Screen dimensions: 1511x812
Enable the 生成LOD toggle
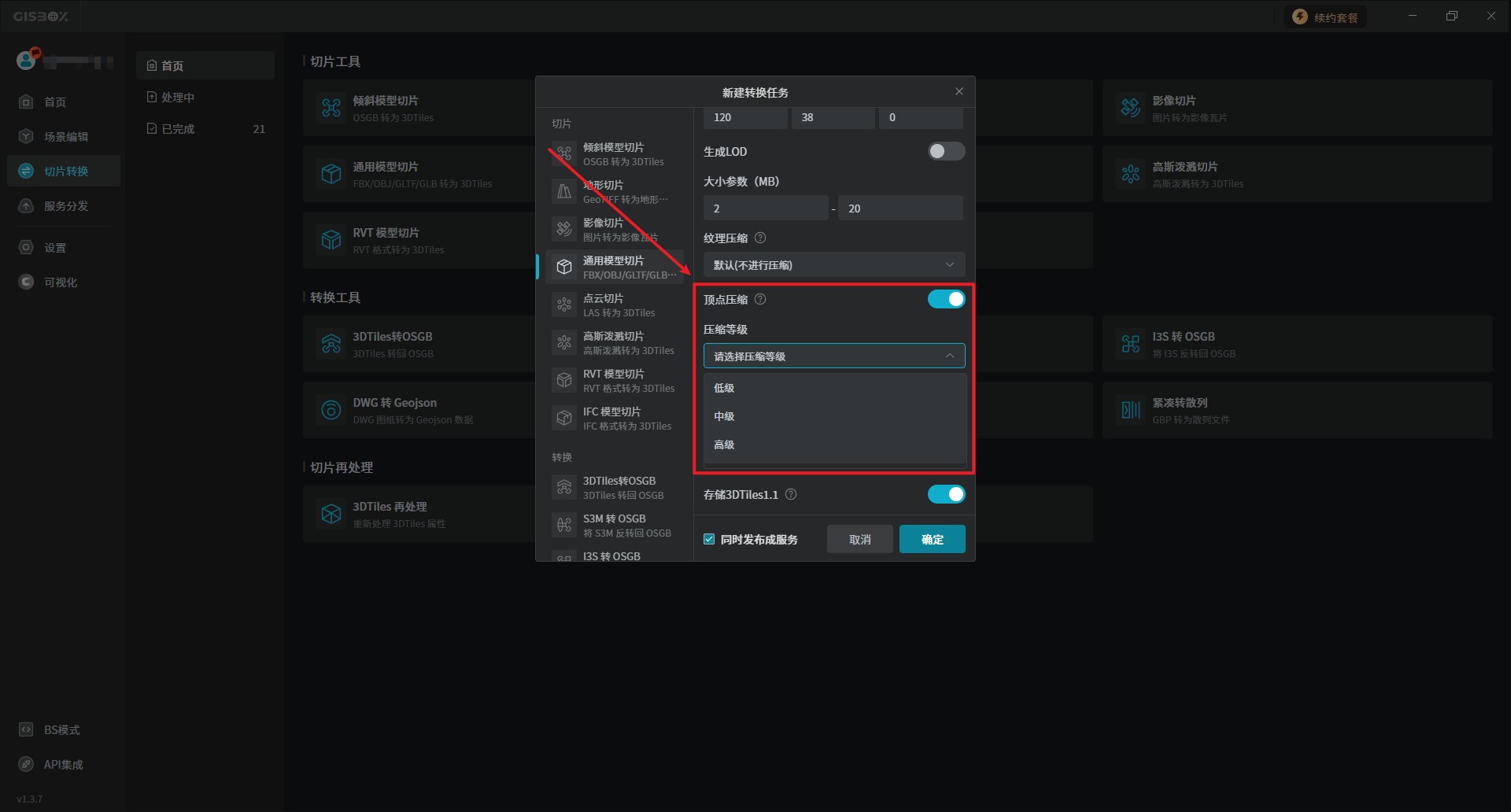click(945, 151)
